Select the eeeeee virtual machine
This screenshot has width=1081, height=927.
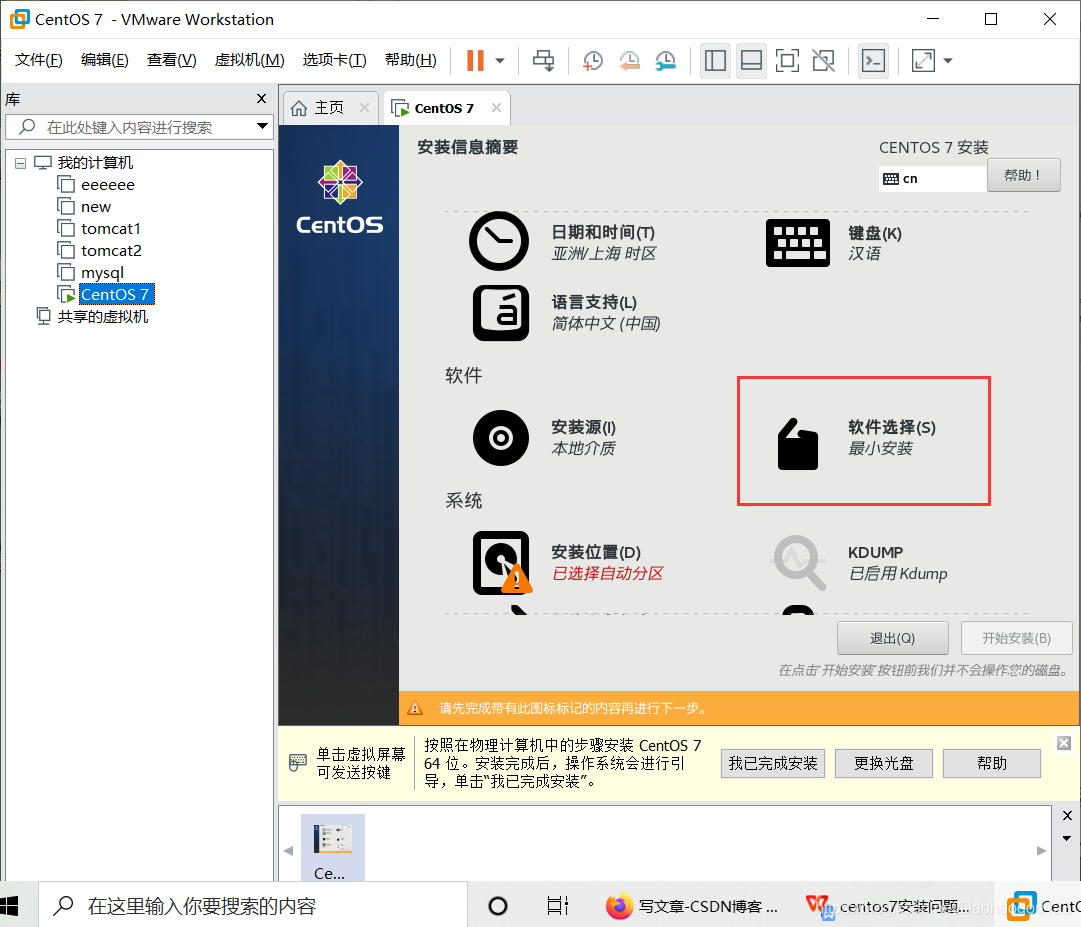pyautogui.click(x=108, y=185)
